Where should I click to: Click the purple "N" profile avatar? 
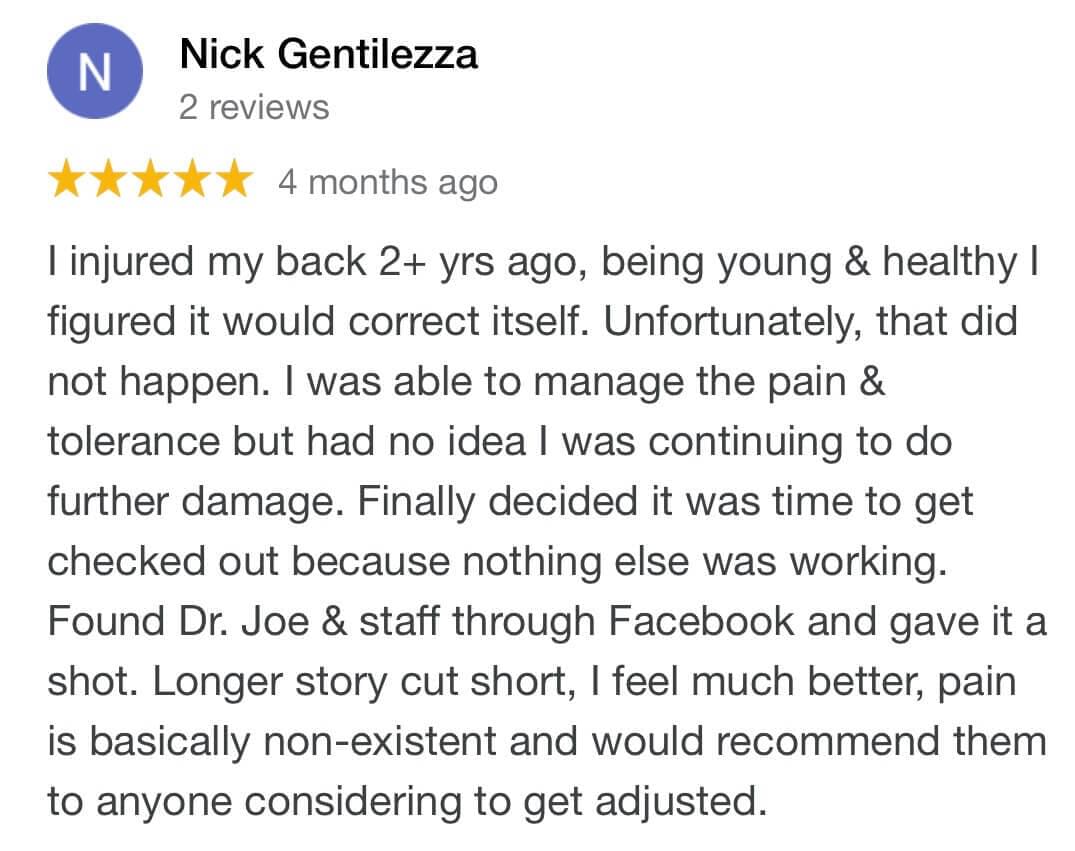(x=95, y=72)
